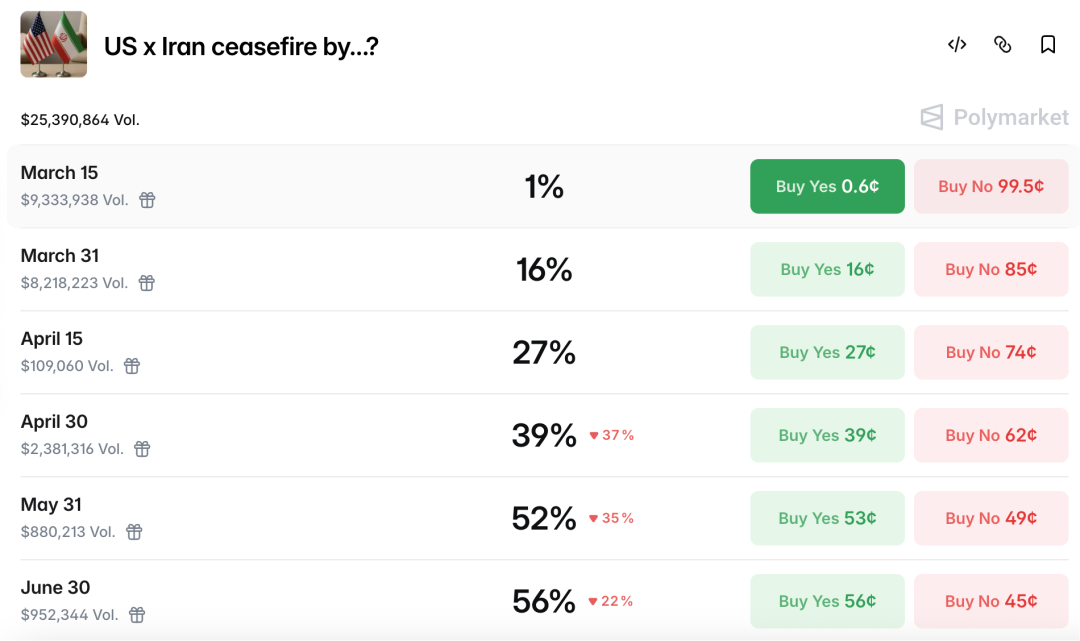Copy the market link icon
Viewport: 1080px width, 641px height.
(x=1002, y=44)
